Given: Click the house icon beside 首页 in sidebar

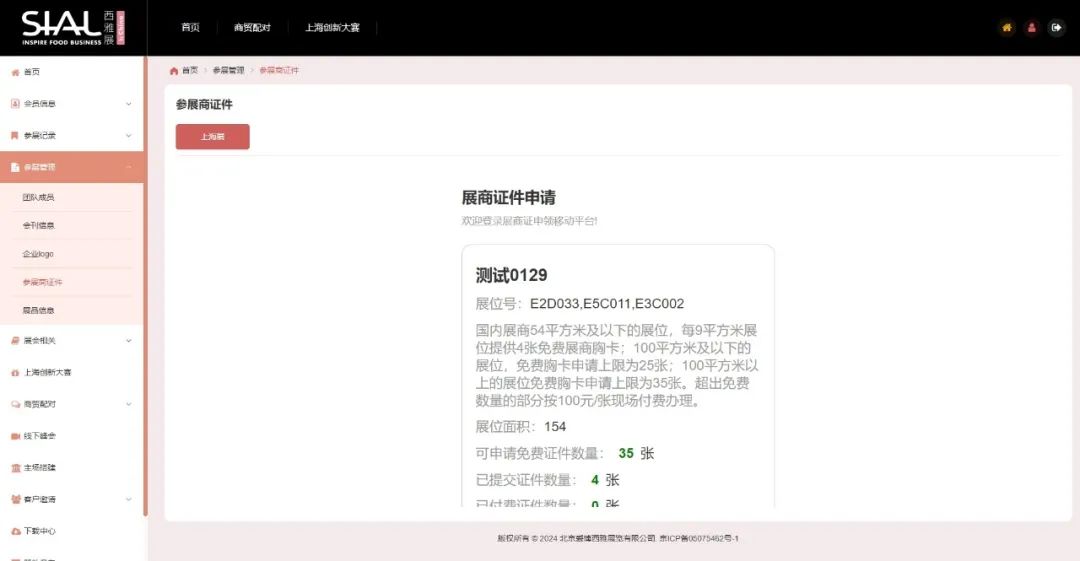Looking at the screenshot, I should point(15,72).
